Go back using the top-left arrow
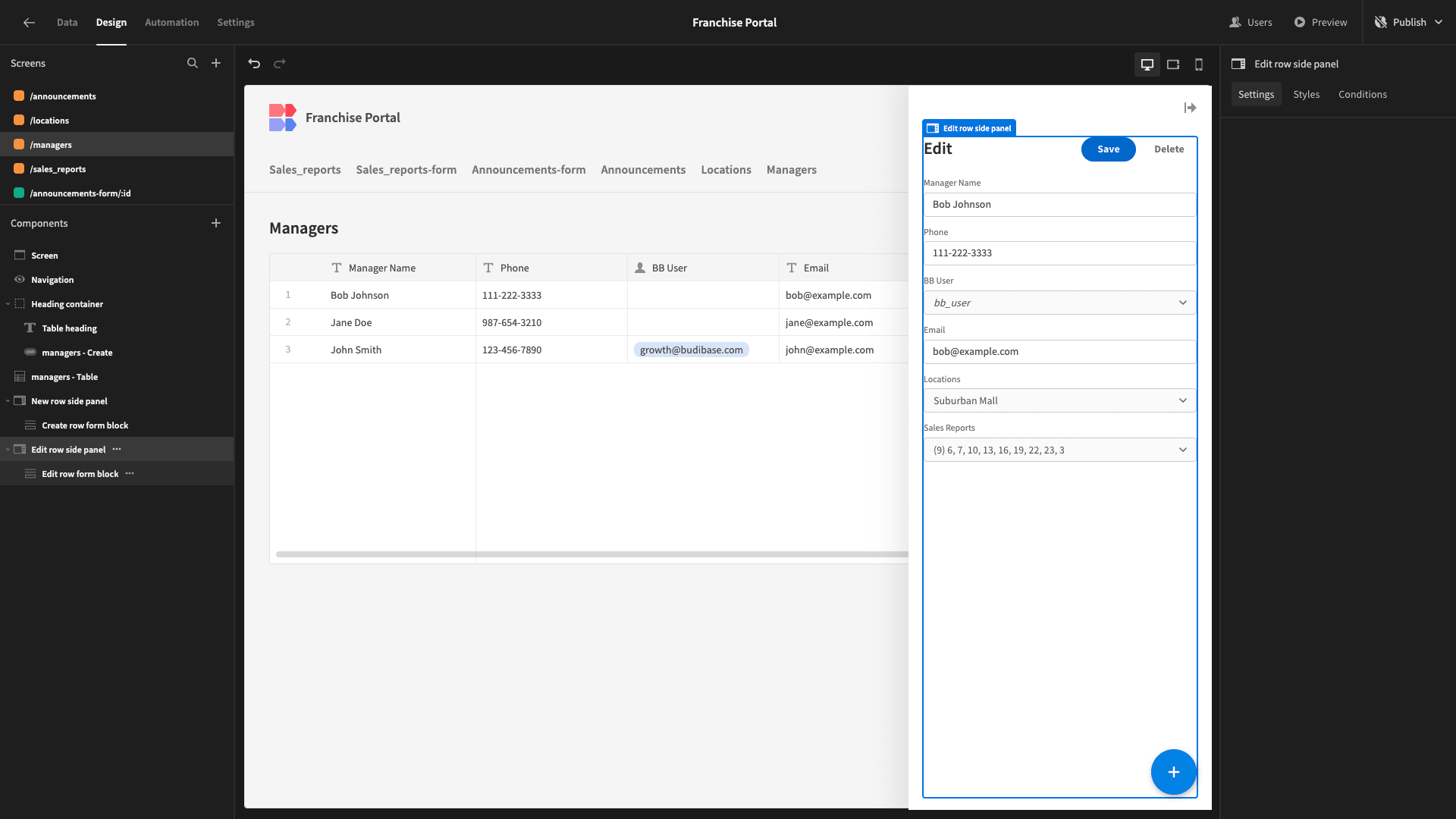Image resolution: width=1456 pixels, height=819 pixels. (x=29, y=23)
